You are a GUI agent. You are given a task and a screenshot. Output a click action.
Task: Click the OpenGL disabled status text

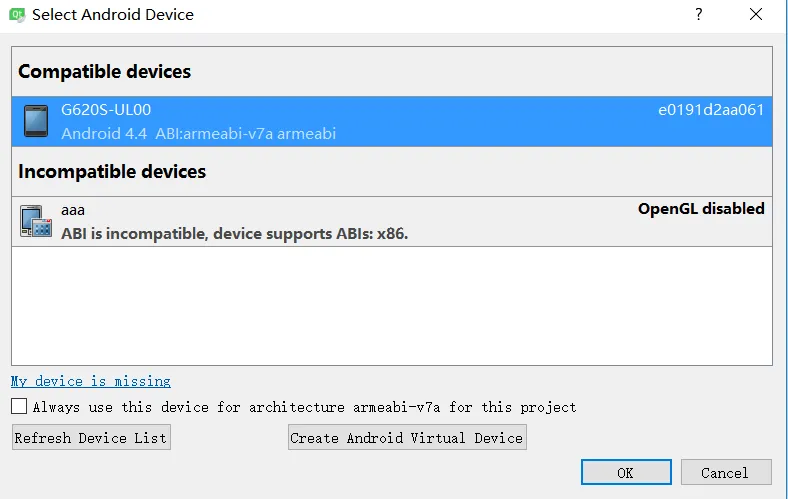pyautogui.click(x=701, y=209)
